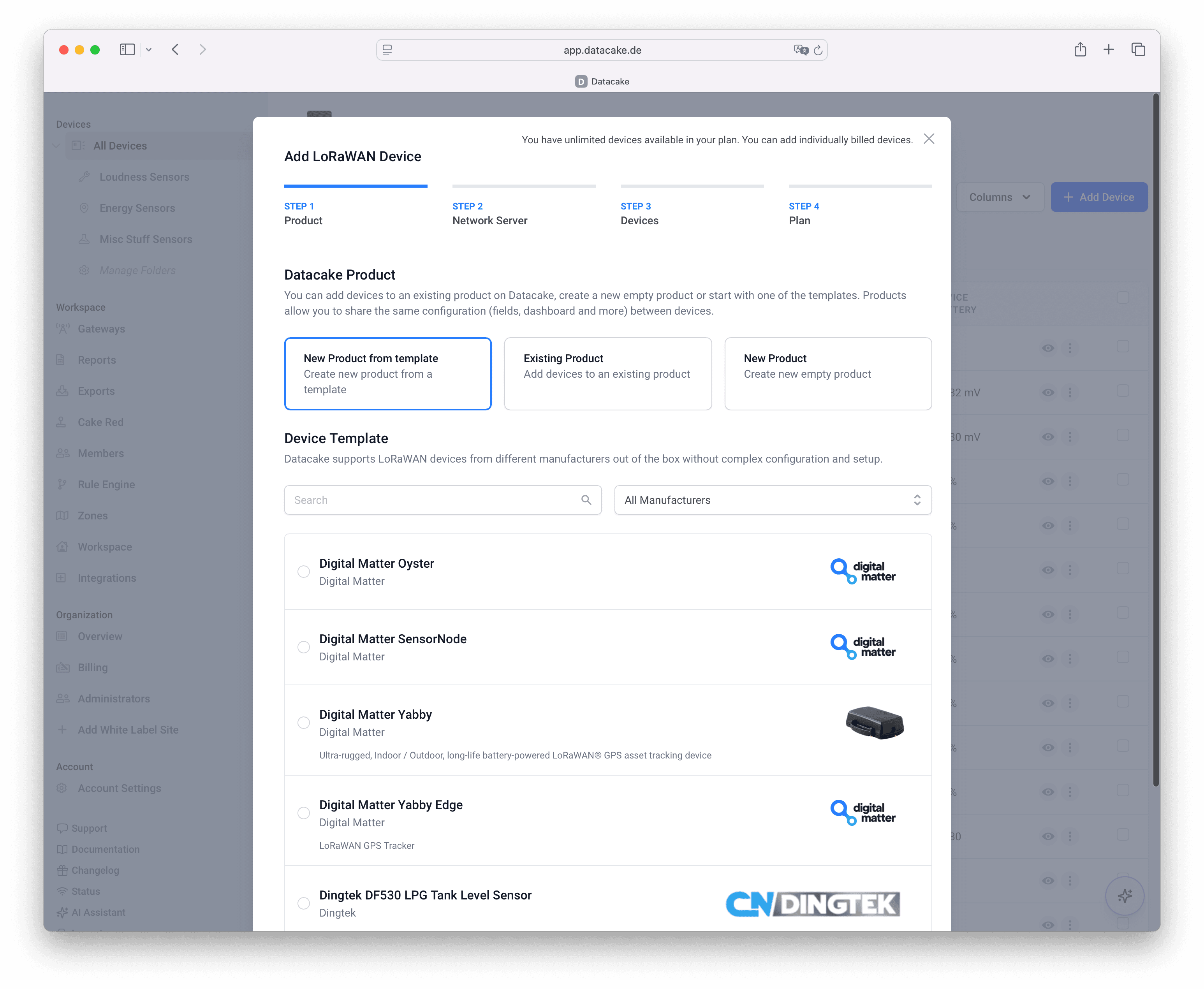Click the Cake Red icon in sidebar
The image size is (1204, 989).
point(62,422)
